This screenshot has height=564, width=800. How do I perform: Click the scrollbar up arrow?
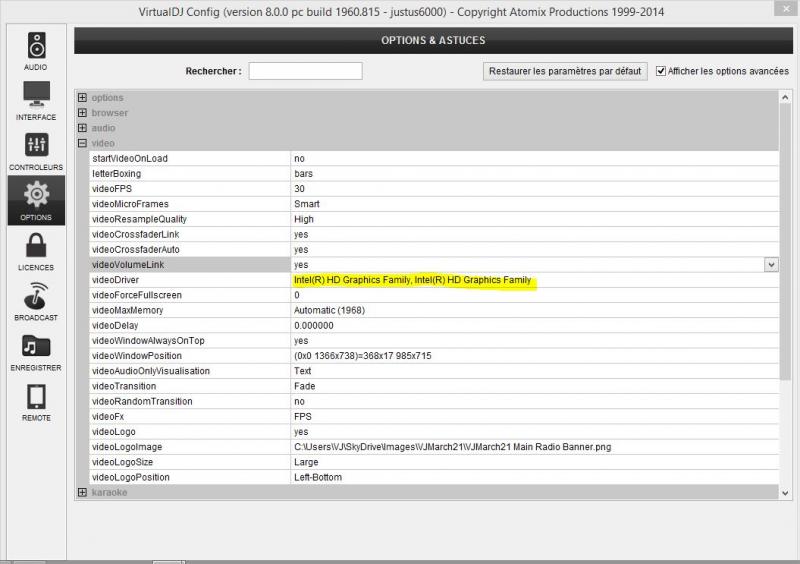(785, 97)
